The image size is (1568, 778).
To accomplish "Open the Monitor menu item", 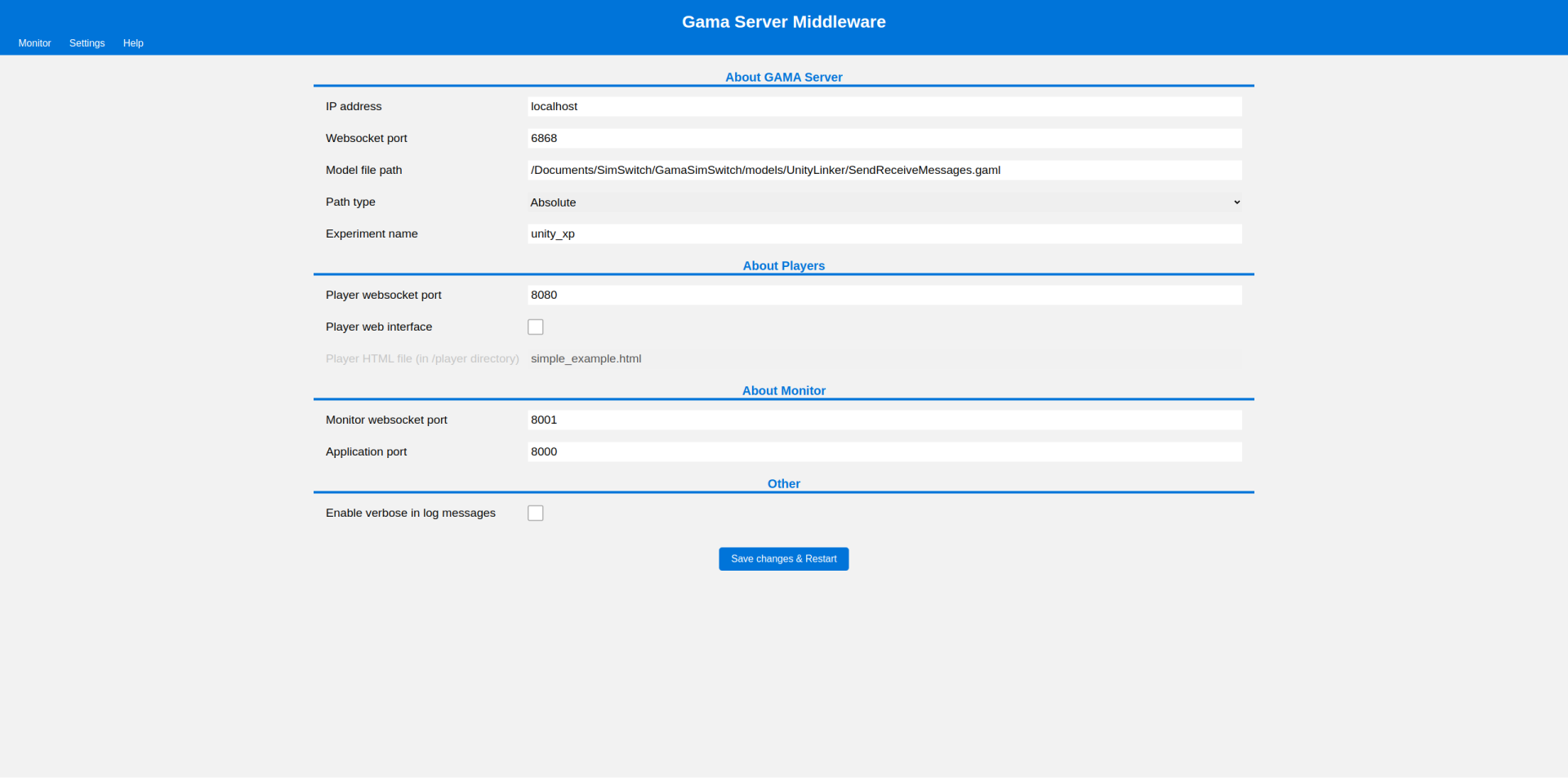I will [x=34, y=43].
